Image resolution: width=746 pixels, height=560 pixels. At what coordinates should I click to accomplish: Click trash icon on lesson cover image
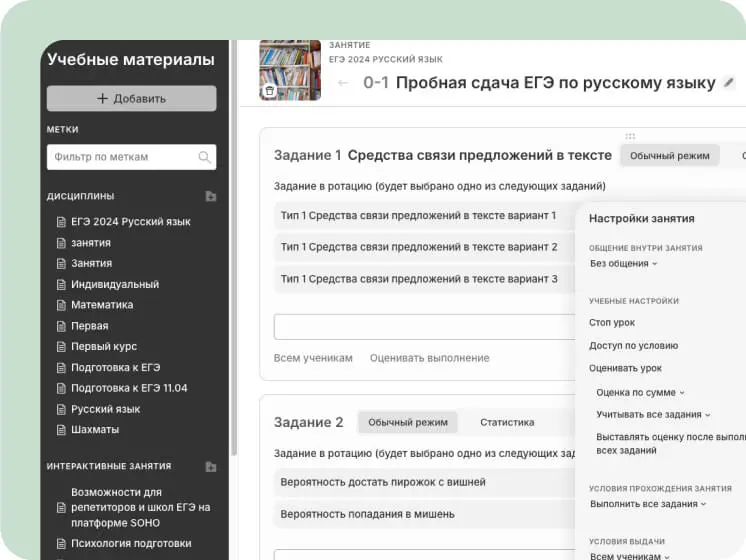point(269,91)
